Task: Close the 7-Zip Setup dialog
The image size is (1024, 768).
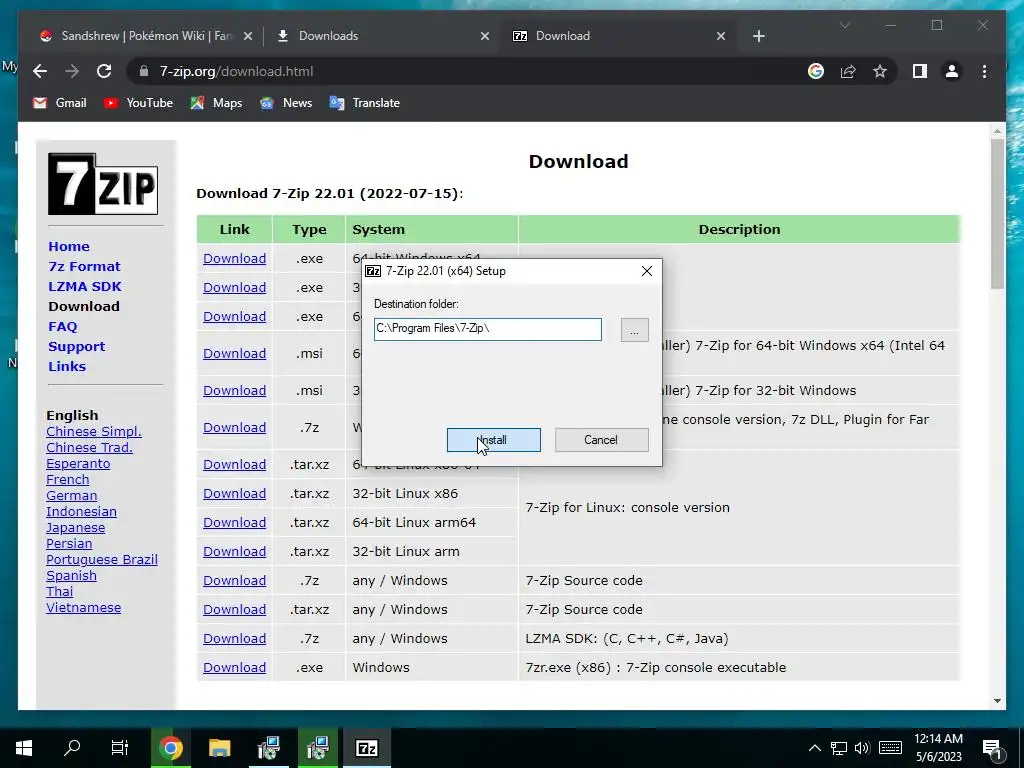Action: (x=647, y=271)
